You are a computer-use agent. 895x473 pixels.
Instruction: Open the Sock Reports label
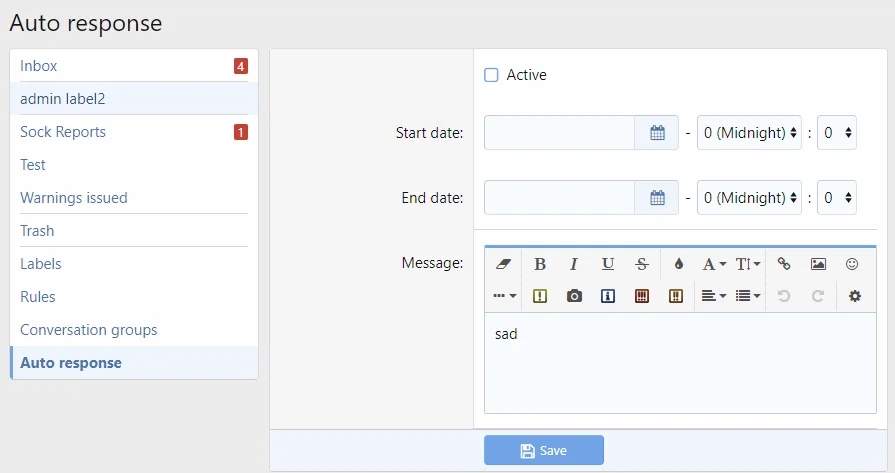[x=63, y=132]
